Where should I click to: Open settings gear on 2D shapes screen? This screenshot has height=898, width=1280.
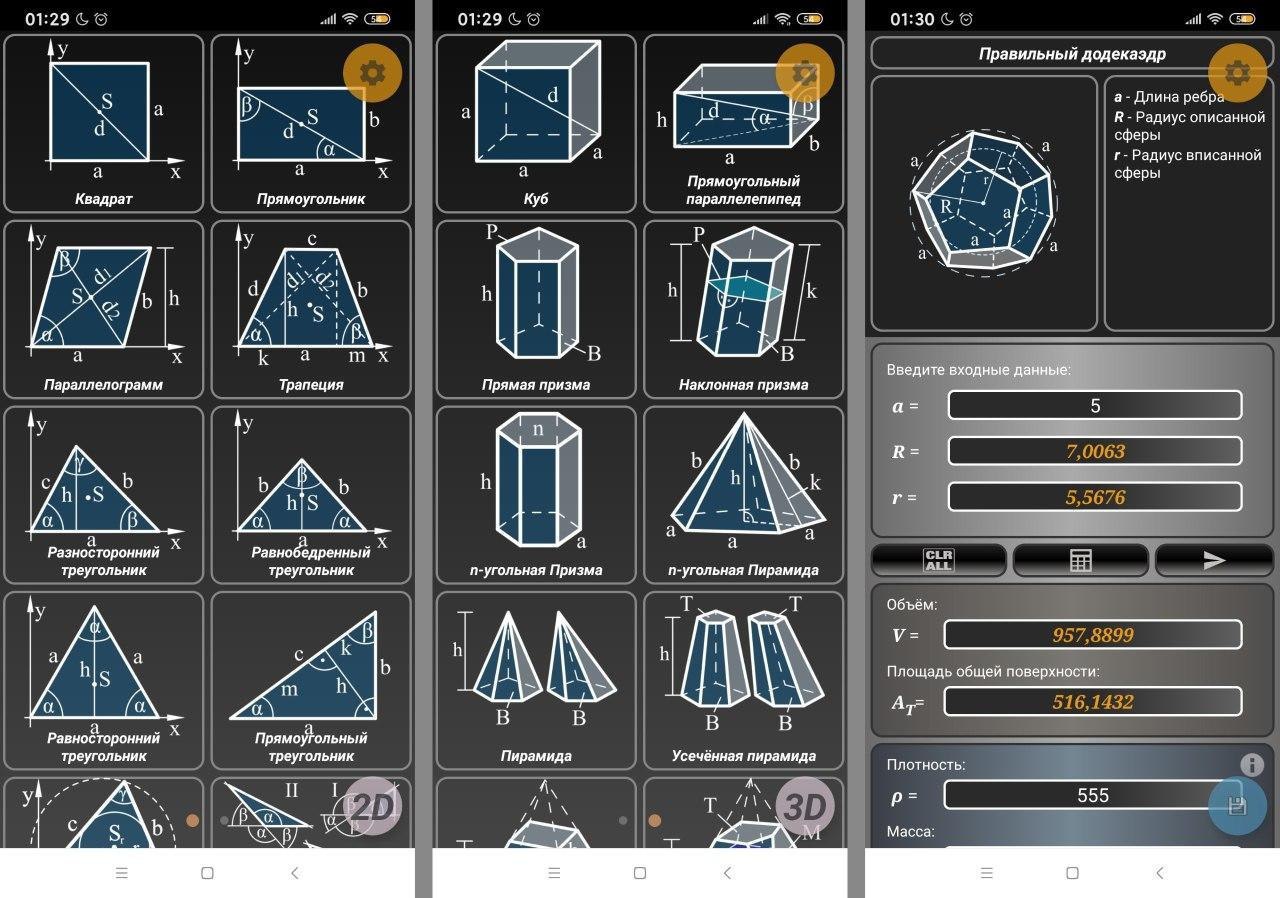(372, 72)
